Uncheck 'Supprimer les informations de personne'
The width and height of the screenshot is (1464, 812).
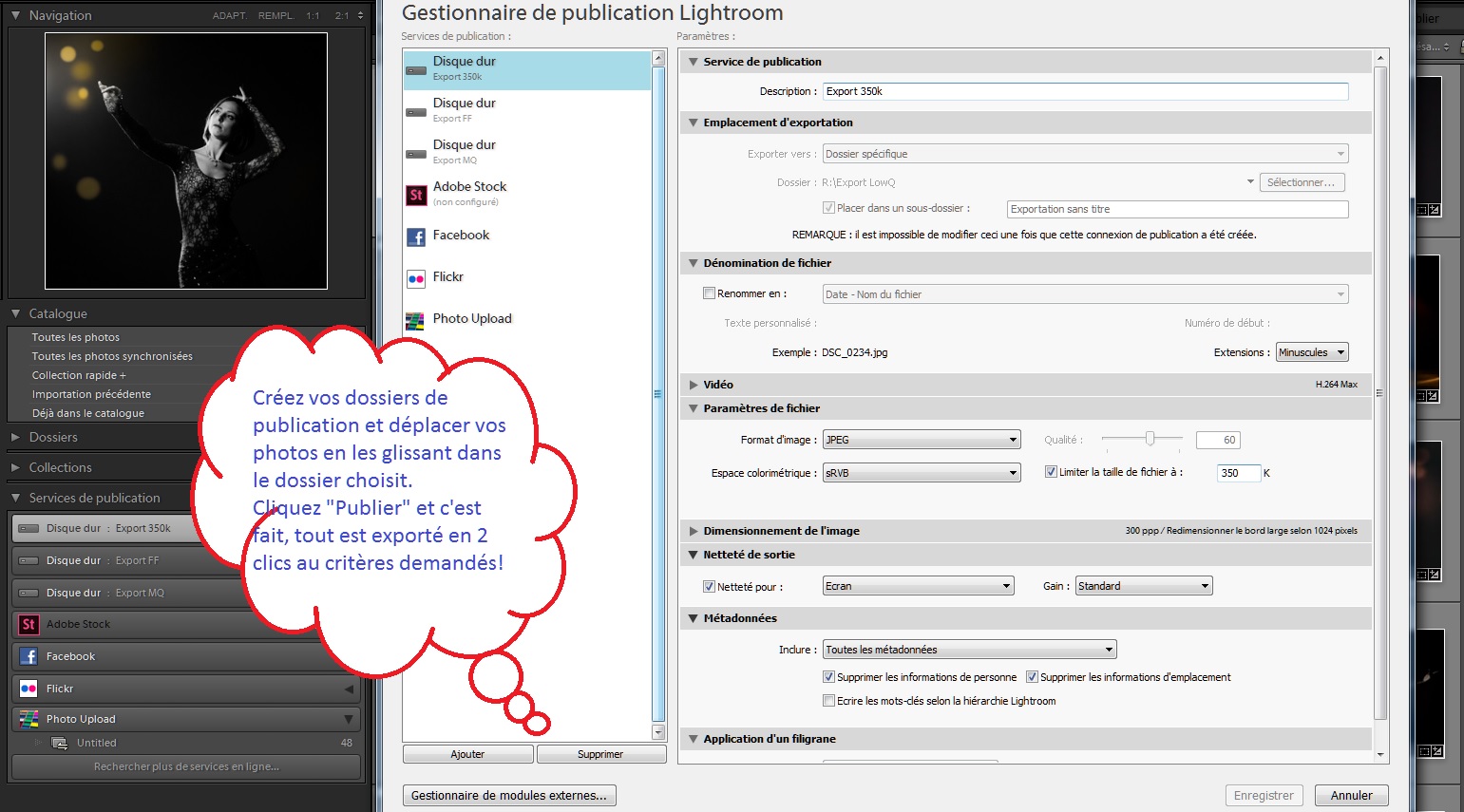pyautogui.click(x=828, y=677)
